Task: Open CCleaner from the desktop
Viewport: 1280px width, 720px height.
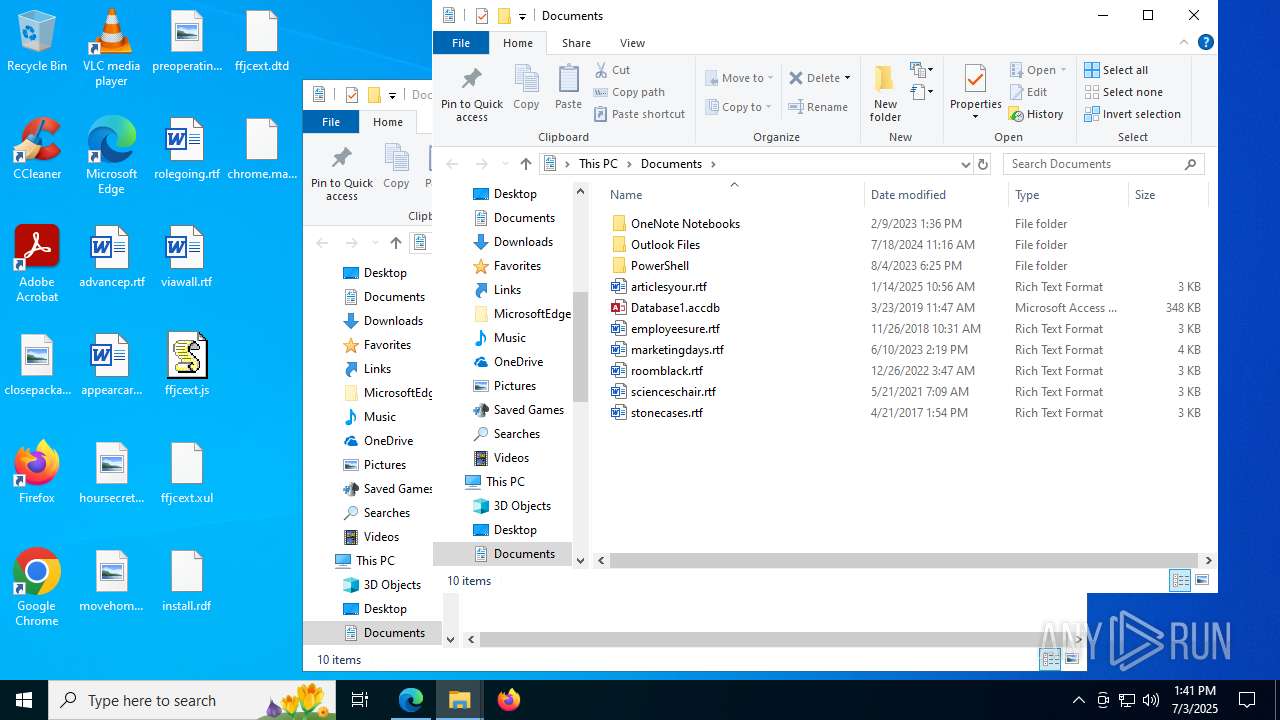Action: coord(37,150)
